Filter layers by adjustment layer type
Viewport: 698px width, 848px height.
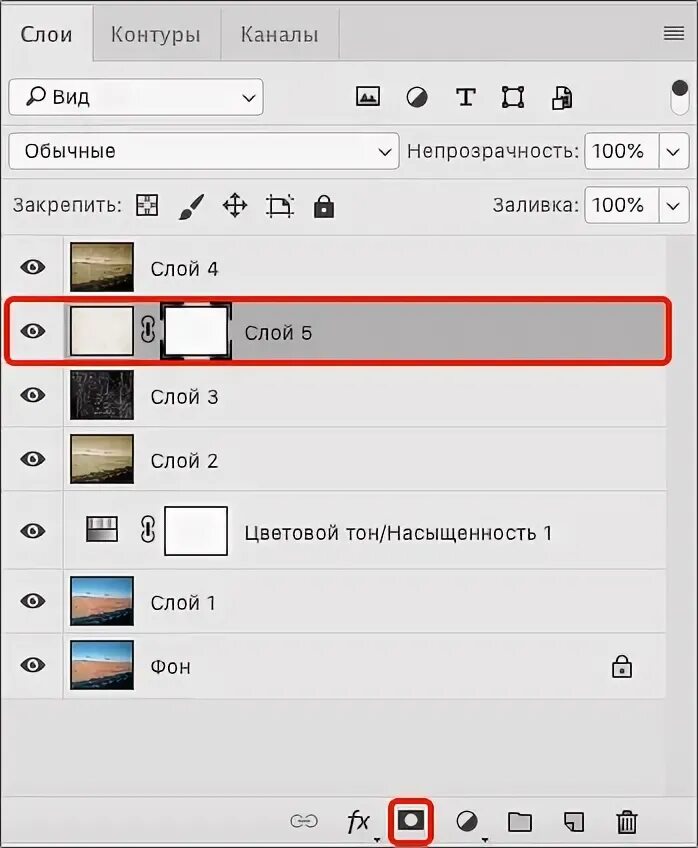(417, 98)
